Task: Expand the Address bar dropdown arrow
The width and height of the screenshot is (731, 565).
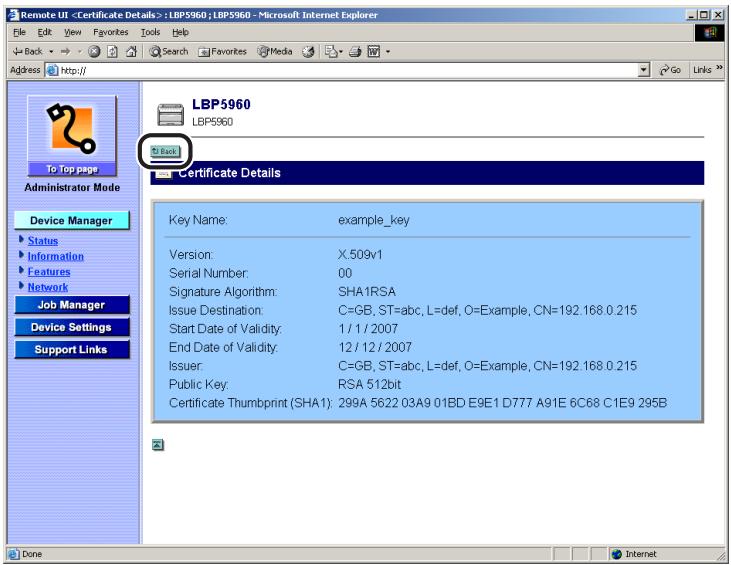Action: (x=643, y=70)
